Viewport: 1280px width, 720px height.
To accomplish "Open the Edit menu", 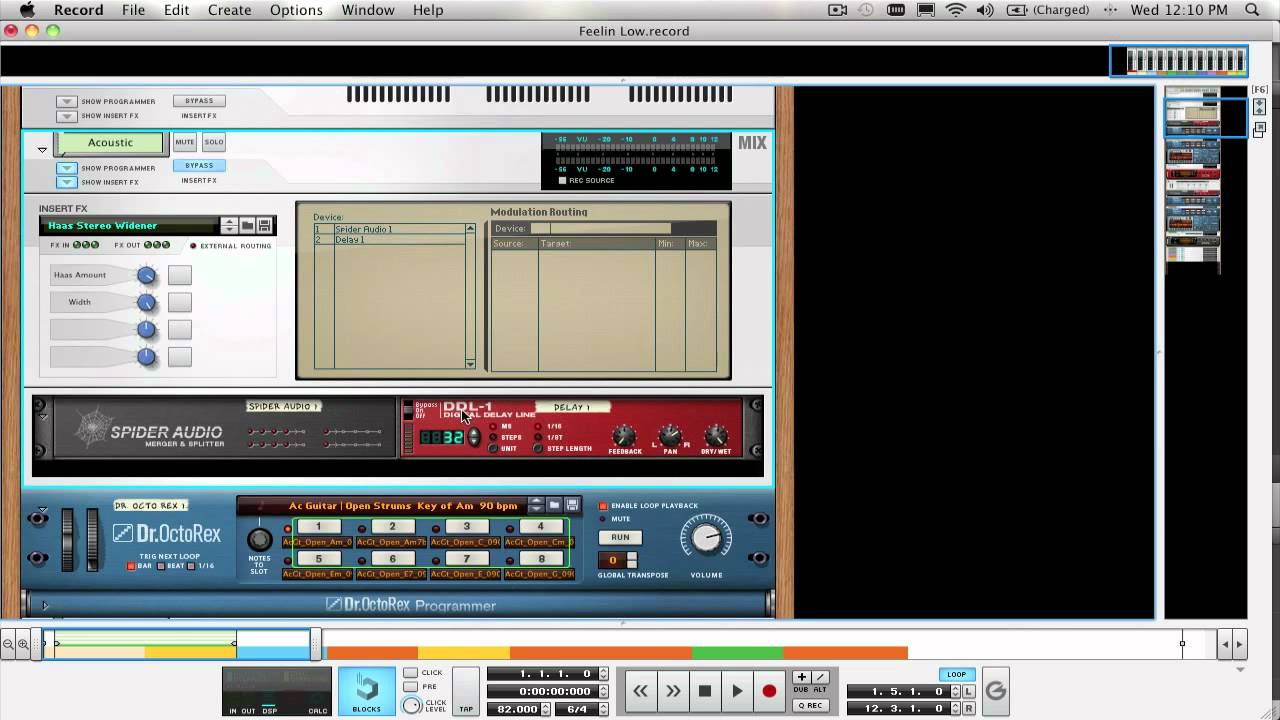I will [177, 10].
